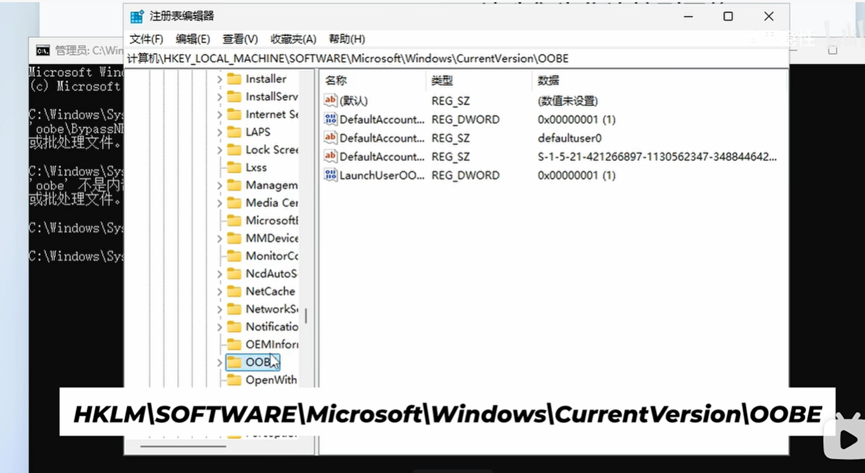The image size is (865, 473).
Task: Select the Lxss folder icon
Action: tap(234, 167)
